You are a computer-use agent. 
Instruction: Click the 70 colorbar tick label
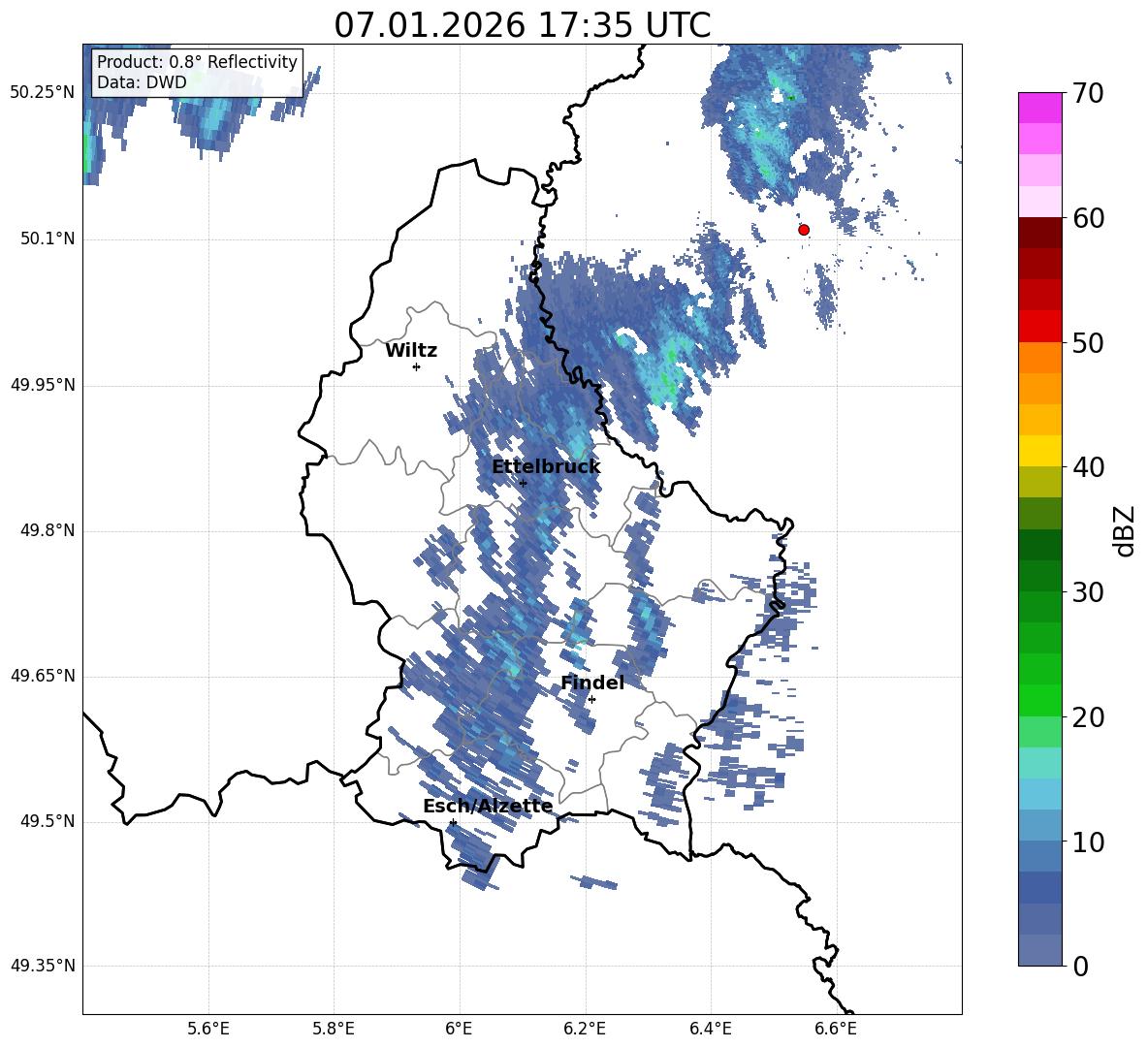coord(1089,94)
